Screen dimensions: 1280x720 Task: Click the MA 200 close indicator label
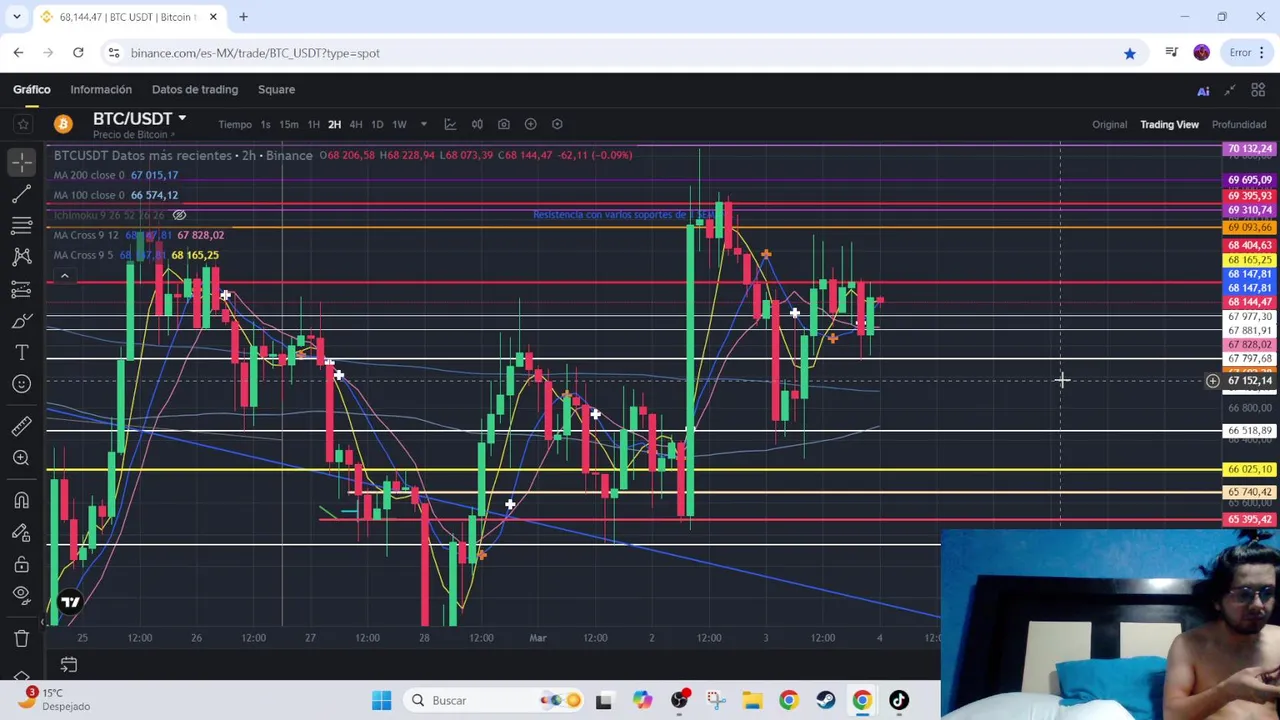click(x=89, y=175)
